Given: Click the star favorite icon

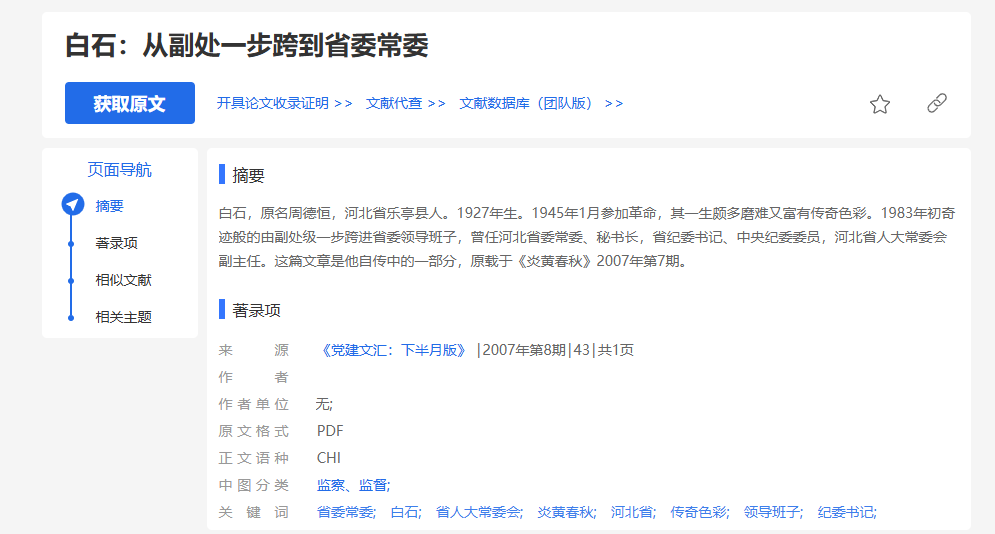Looking at the screenshot, I should (879, 104).
